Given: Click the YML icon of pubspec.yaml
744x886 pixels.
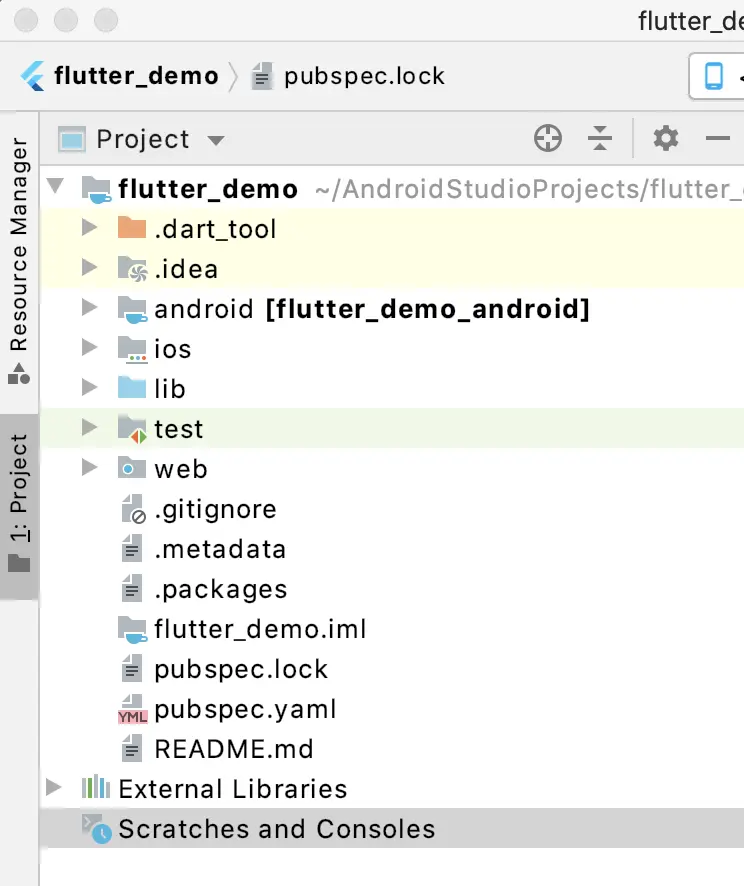Looking at the screenshot, I should (x=133, y=710).
